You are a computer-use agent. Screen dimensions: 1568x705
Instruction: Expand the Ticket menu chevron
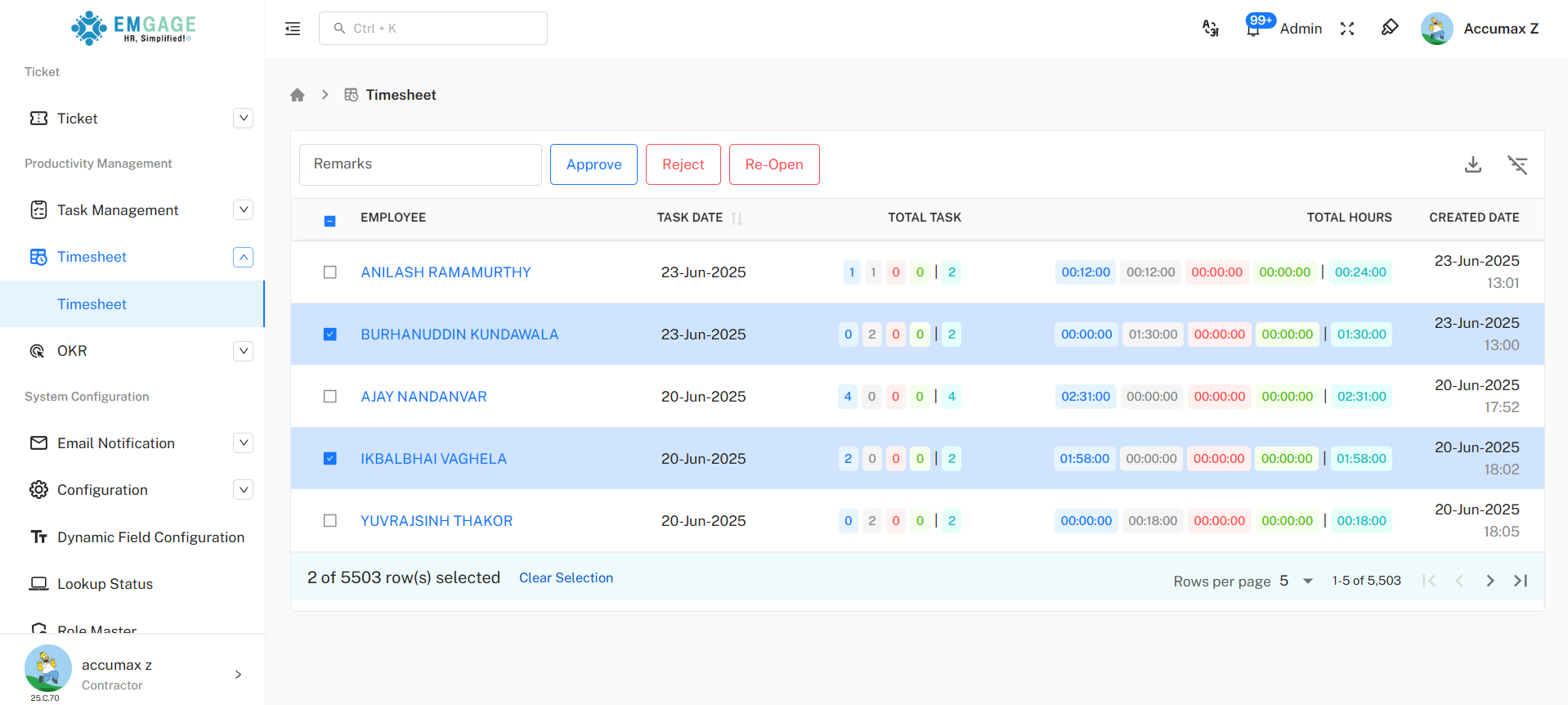click(243, 119)
